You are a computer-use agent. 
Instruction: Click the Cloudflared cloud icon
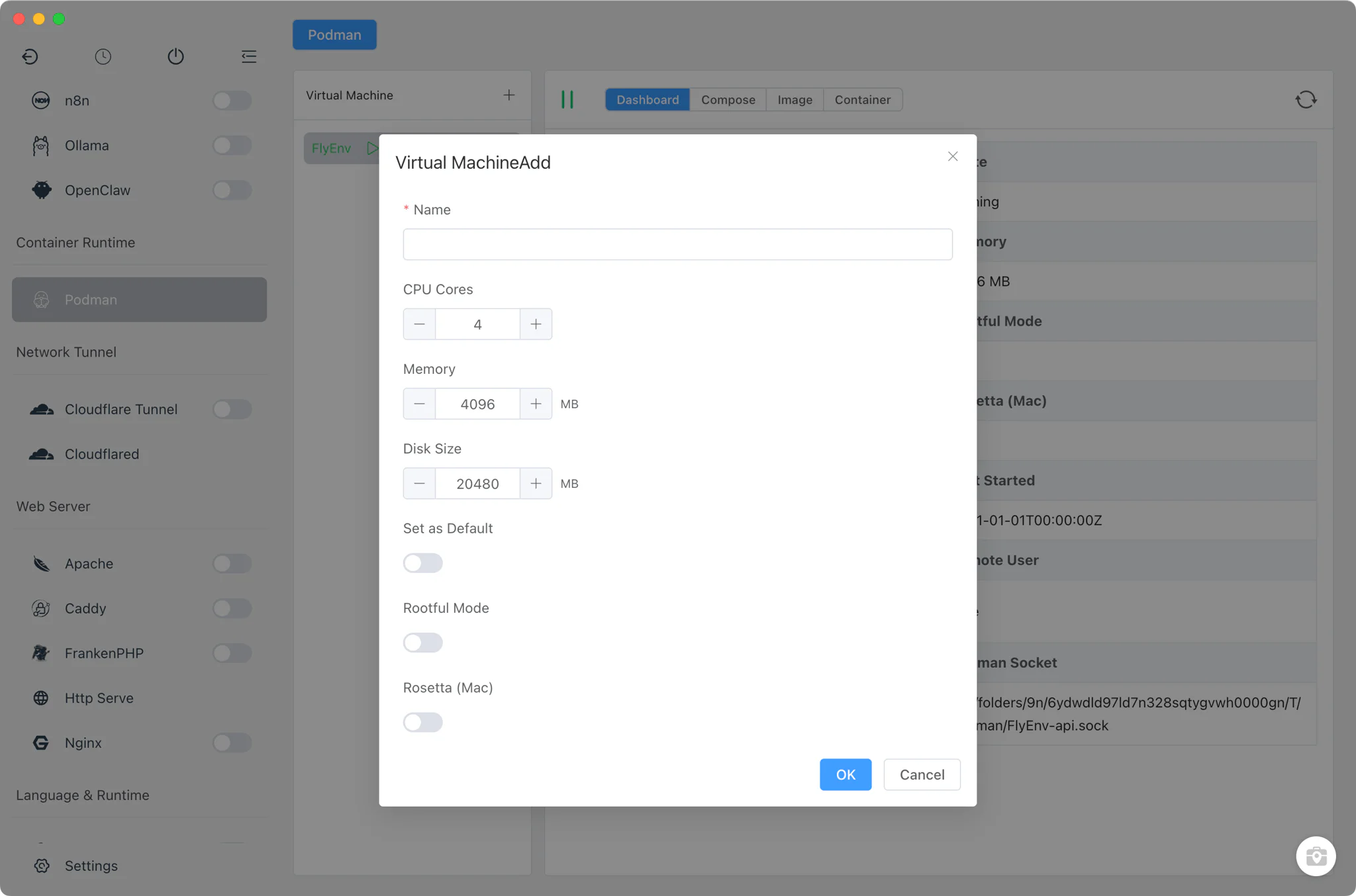click(x=41, y=454)
